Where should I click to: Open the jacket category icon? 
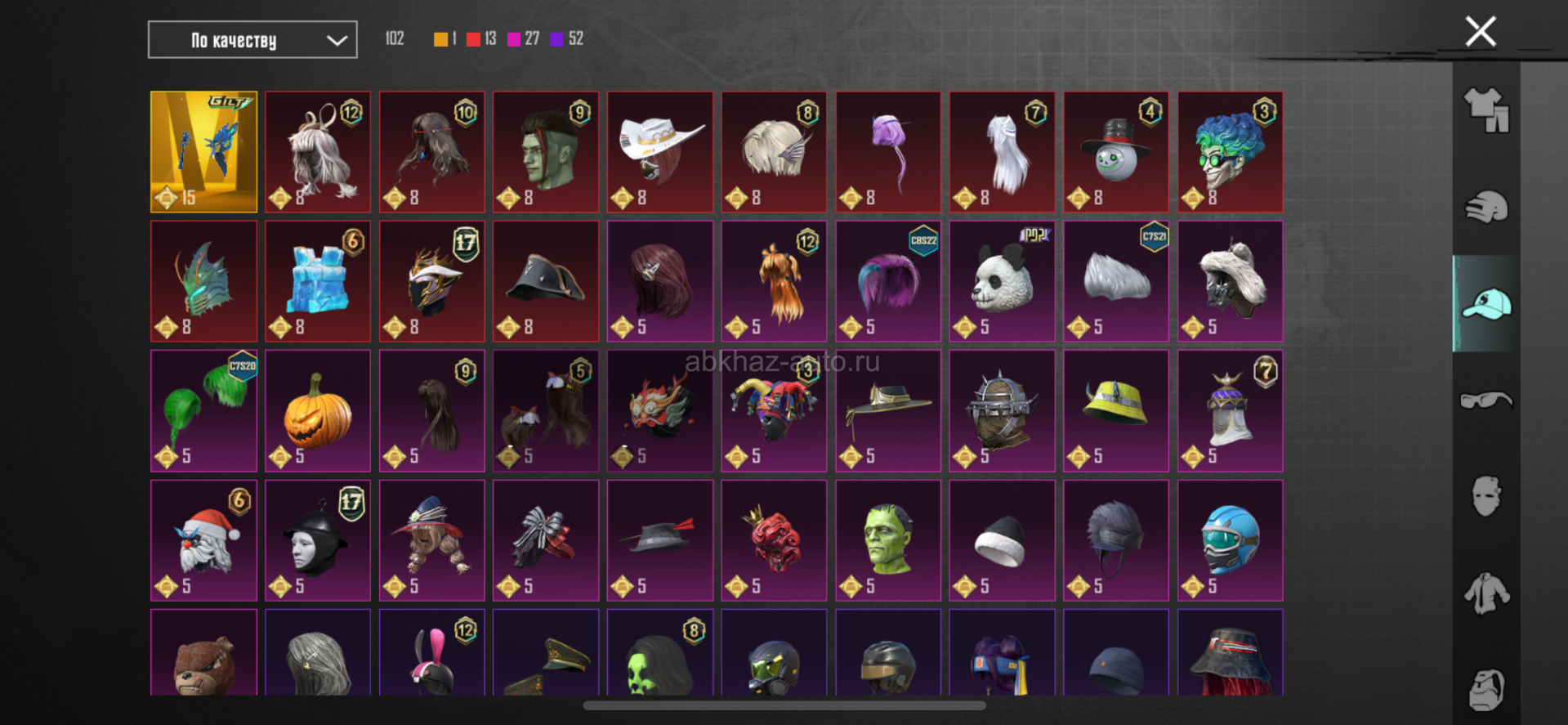(1485, 593)
